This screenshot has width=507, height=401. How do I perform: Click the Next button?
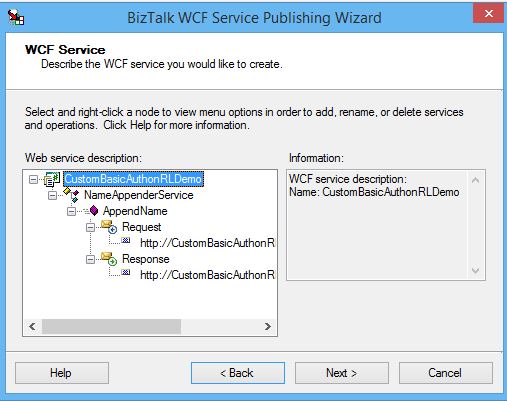pyautogui.click(x=342, y=373)
